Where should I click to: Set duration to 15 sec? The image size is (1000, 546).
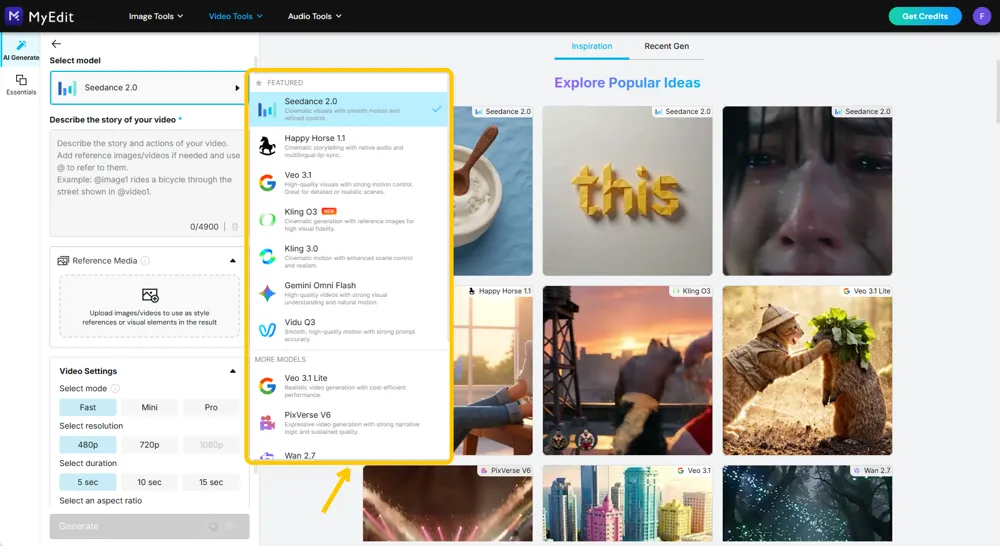click(x=211, y=482)
